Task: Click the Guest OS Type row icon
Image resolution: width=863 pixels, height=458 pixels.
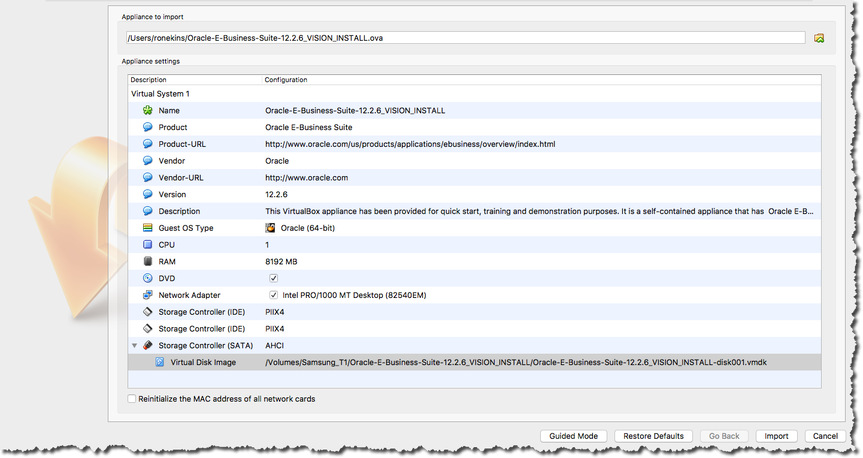Action: 148,228
